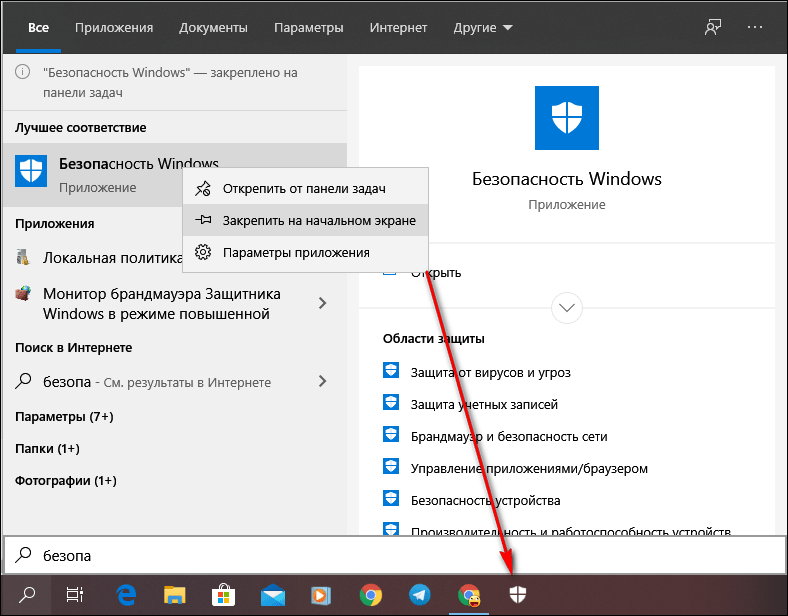The width and height of the screenshot is (788, 616).
Task: Click the 'безопа - См. результаты в Интернете' text
Action: (x=157, y=382)
